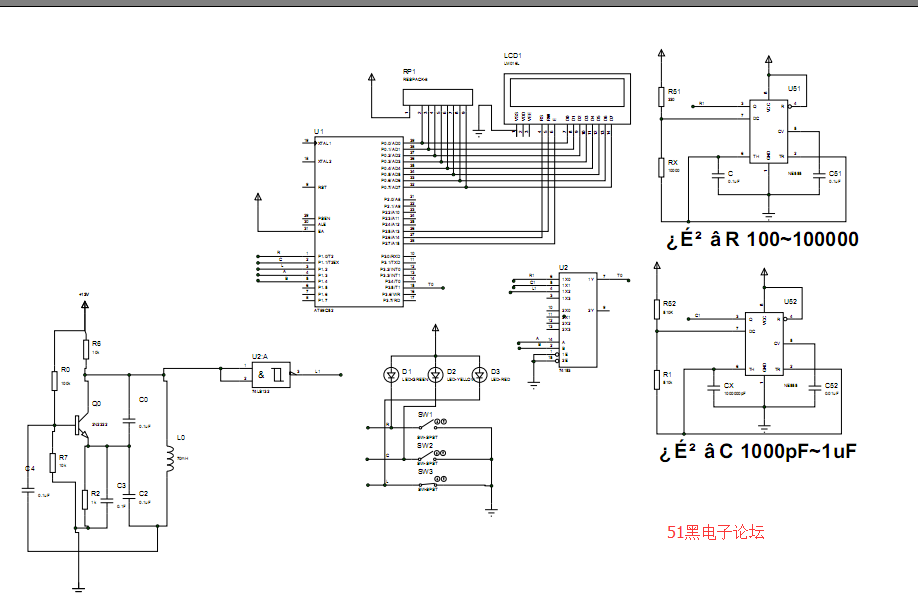Click the "100~100000" resistance range label

click(x=803, y=239)
